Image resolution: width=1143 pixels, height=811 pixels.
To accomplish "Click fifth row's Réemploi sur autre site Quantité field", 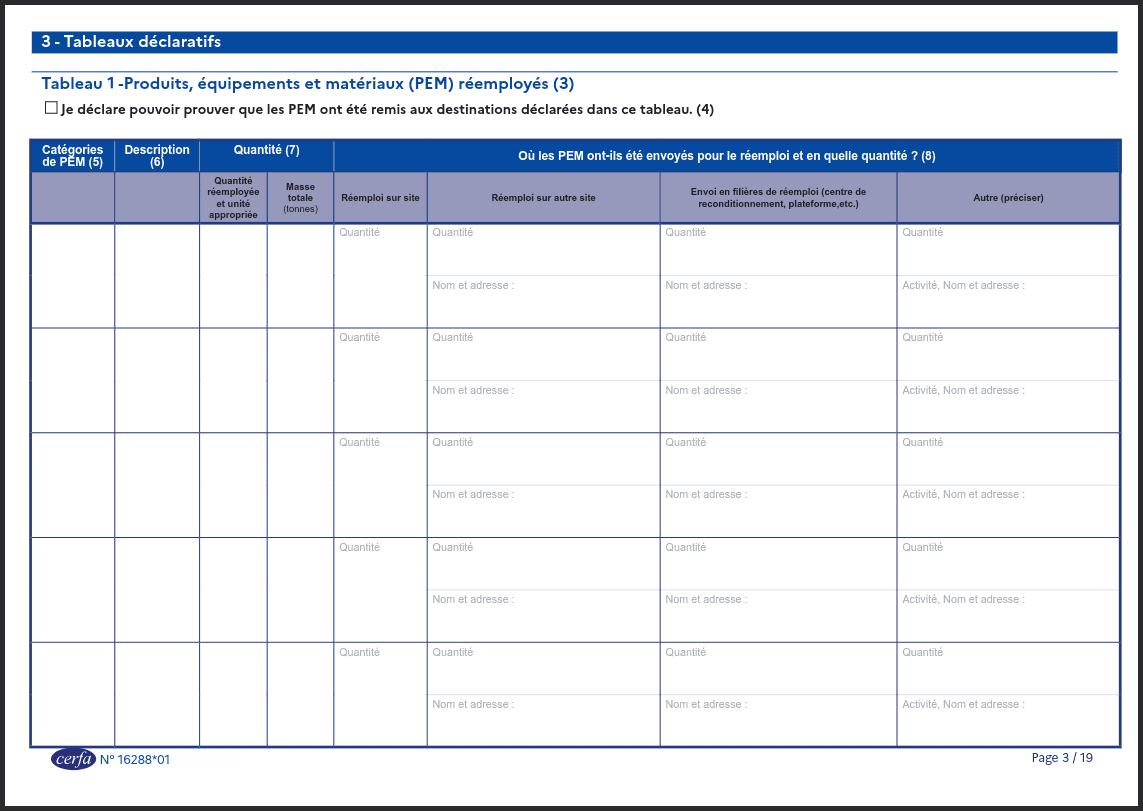I will 544,669.
